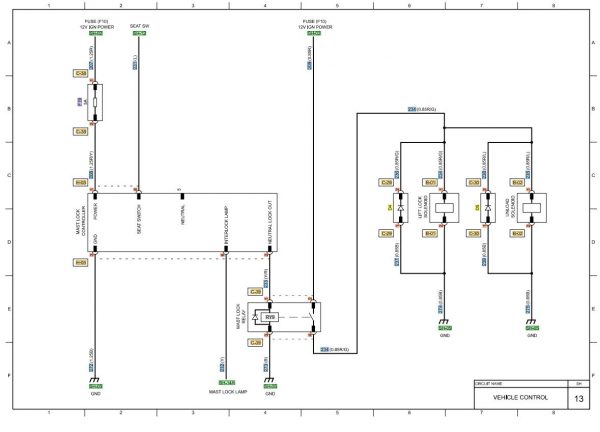Screen dimensions: 600x432
Task: Click C-39 connector tag below the relay
Action: point(255,342)
